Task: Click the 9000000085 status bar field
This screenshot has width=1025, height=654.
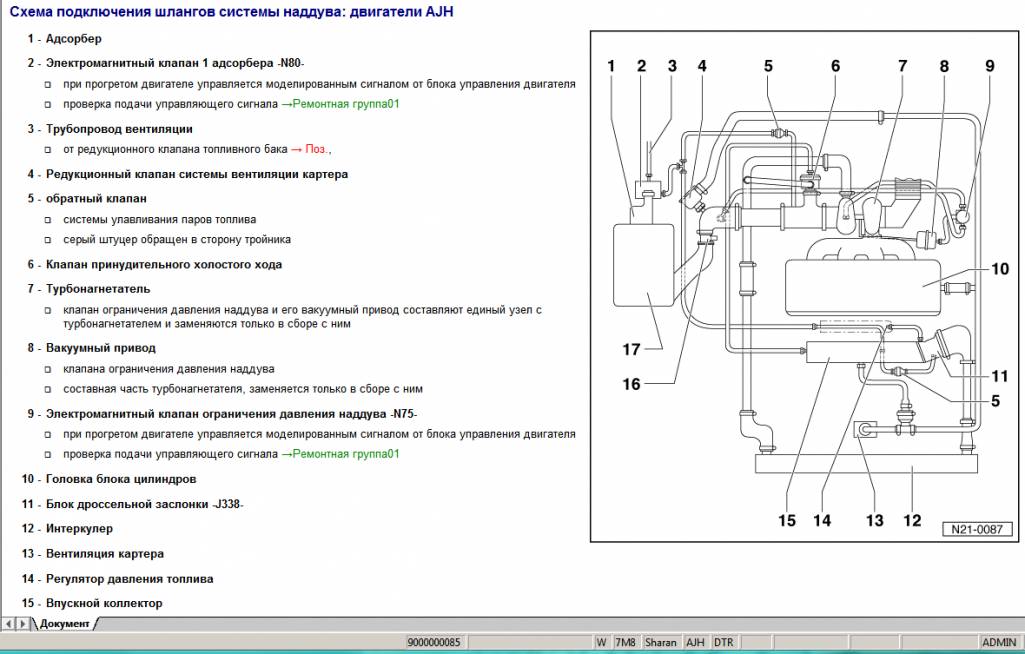Action: coord(433,642)
